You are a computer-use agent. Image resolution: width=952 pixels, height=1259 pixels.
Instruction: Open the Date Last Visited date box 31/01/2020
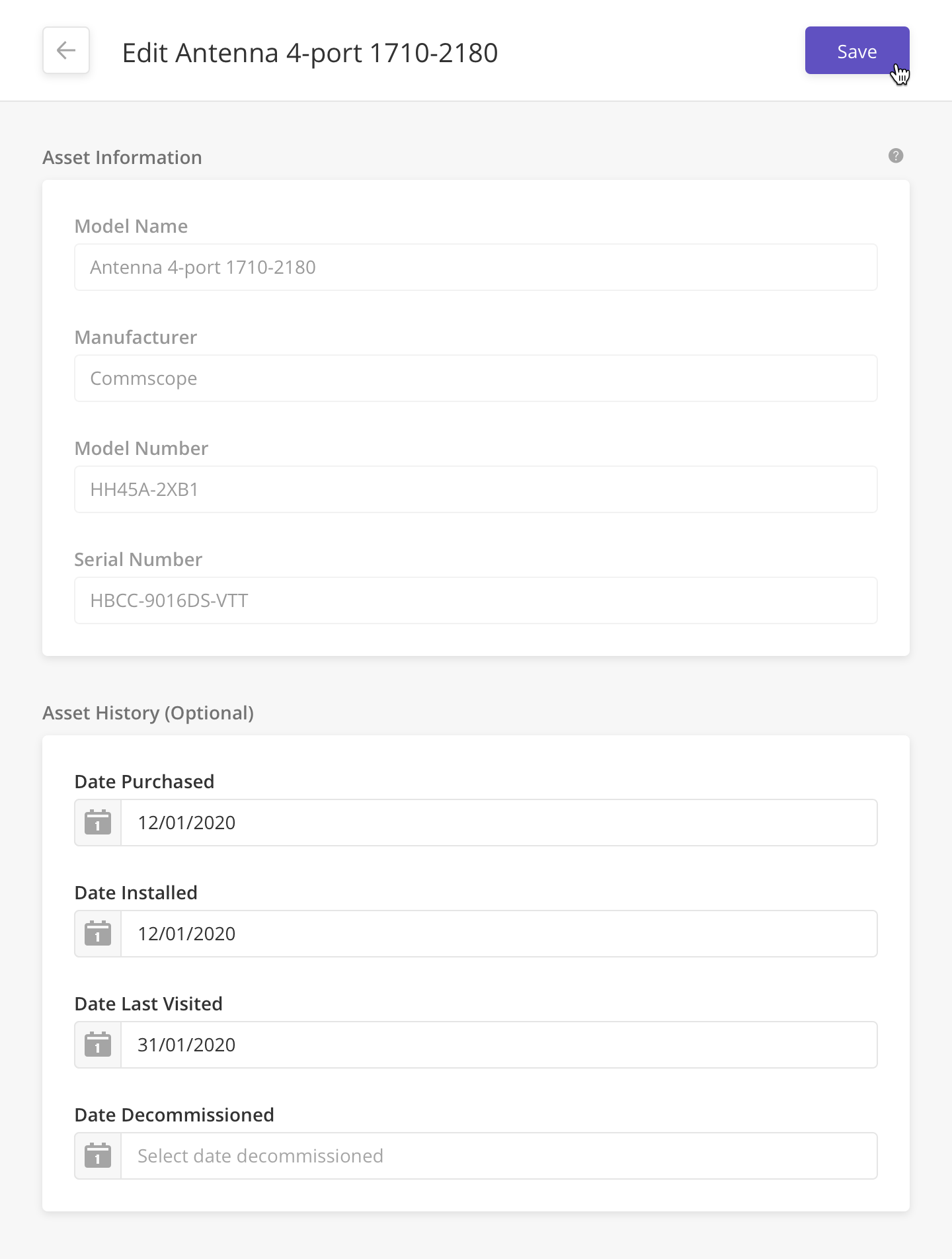pyautogui.click(x=499, y=1045)
